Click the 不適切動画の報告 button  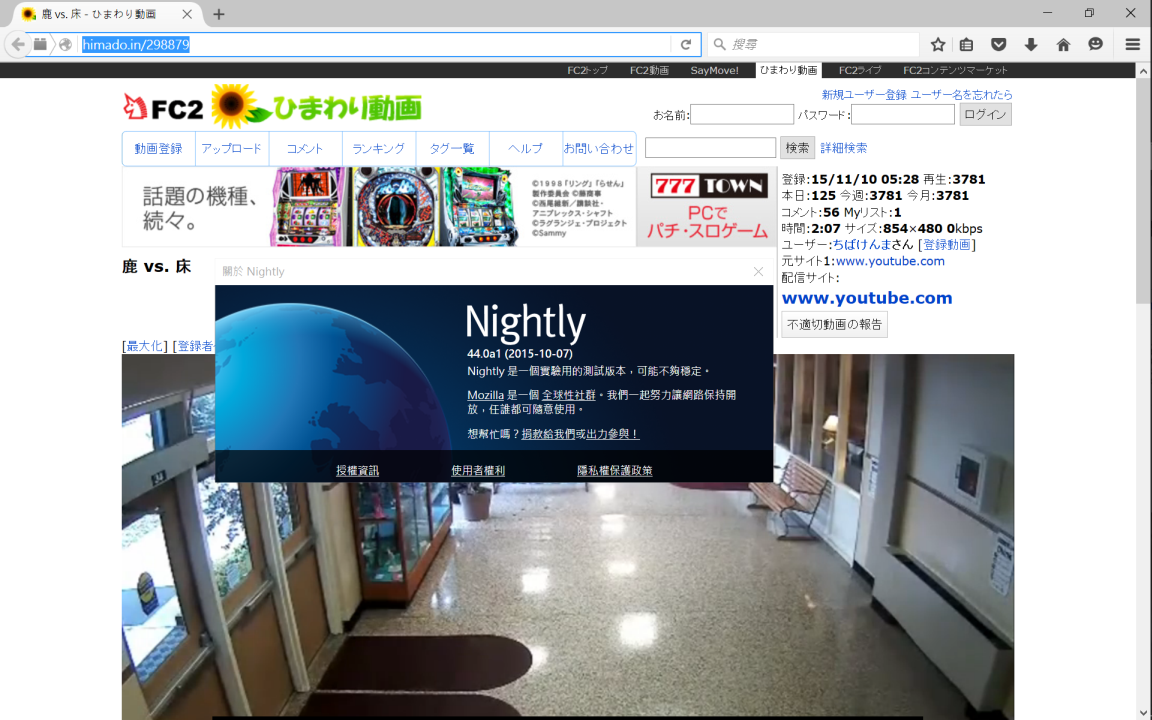pos(834,324)
